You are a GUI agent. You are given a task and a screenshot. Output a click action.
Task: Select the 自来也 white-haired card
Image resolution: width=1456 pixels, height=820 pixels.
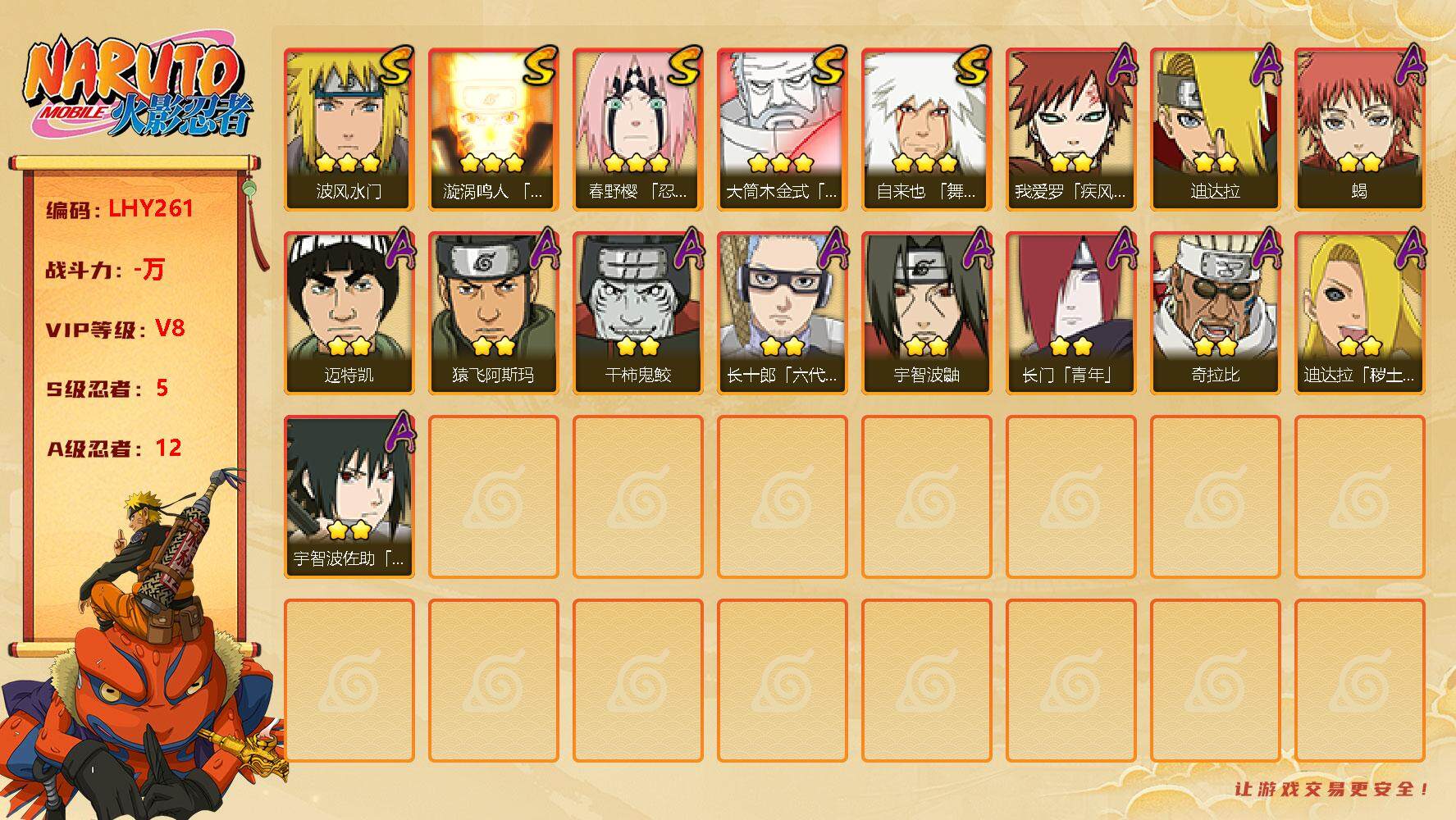tap(927, 130)
